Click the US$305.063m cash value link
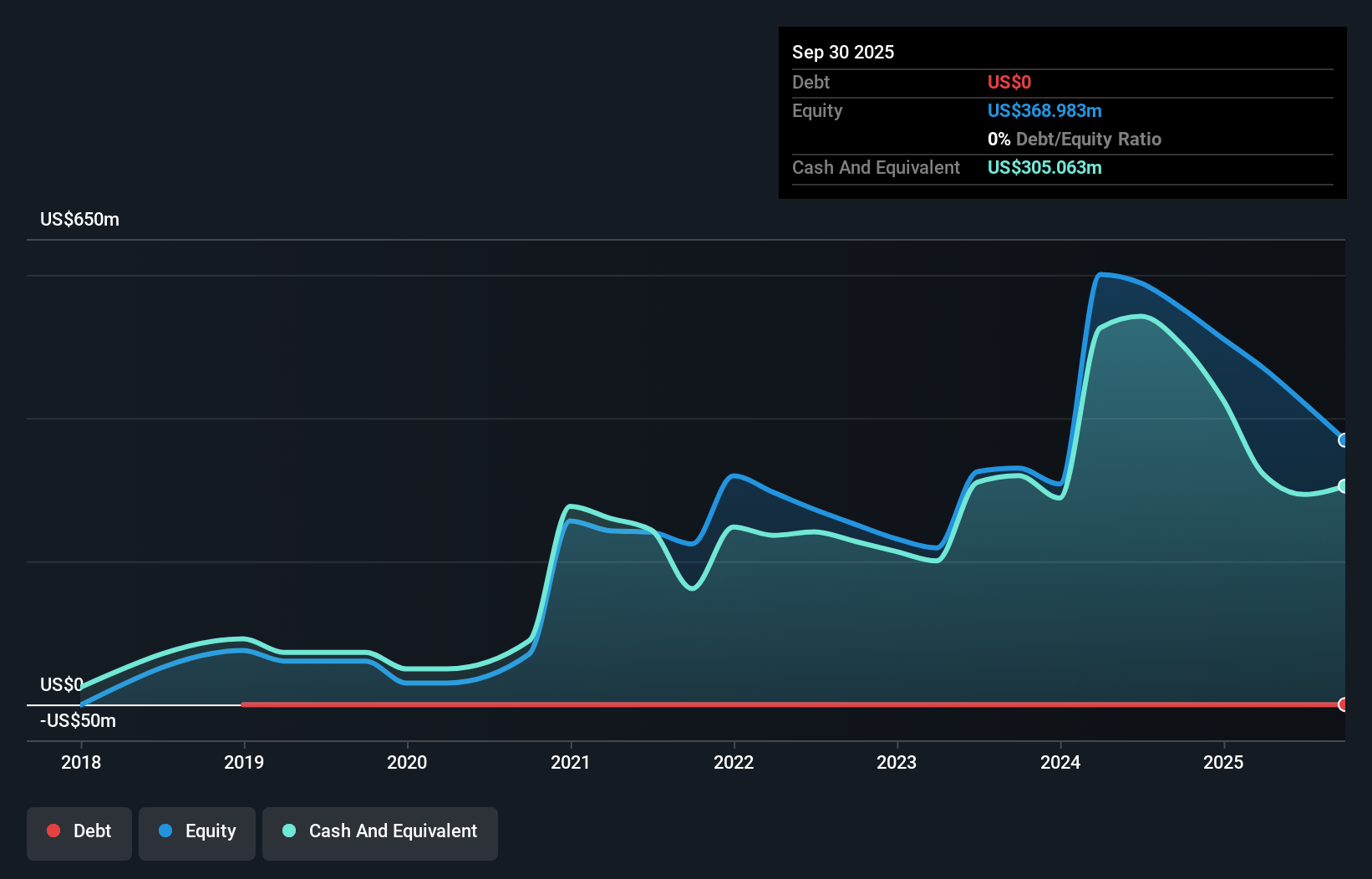1372x879 pixels. point(1044,167)
